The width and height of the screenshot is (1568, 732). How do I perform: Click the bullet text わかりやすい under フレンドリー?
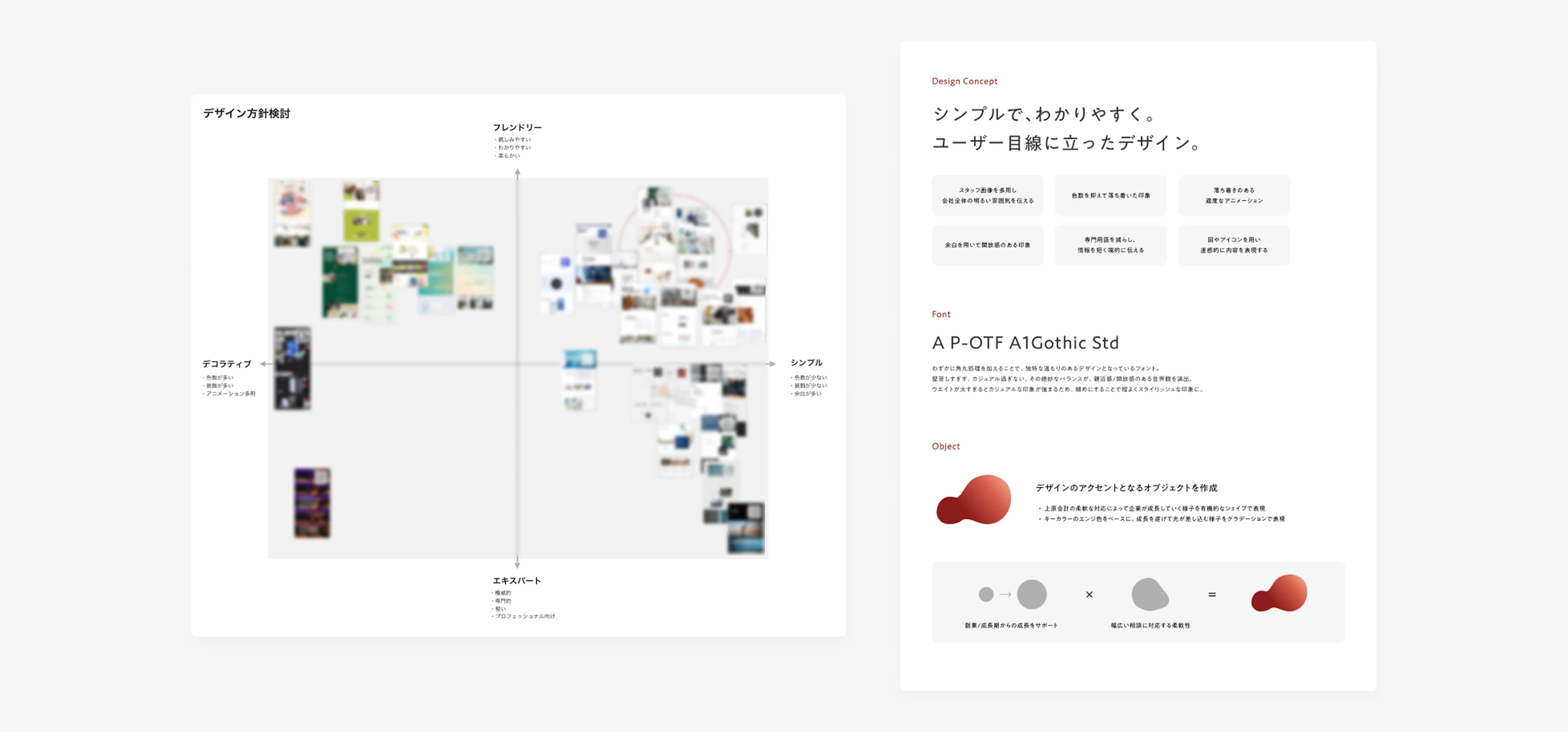point(513,148)
